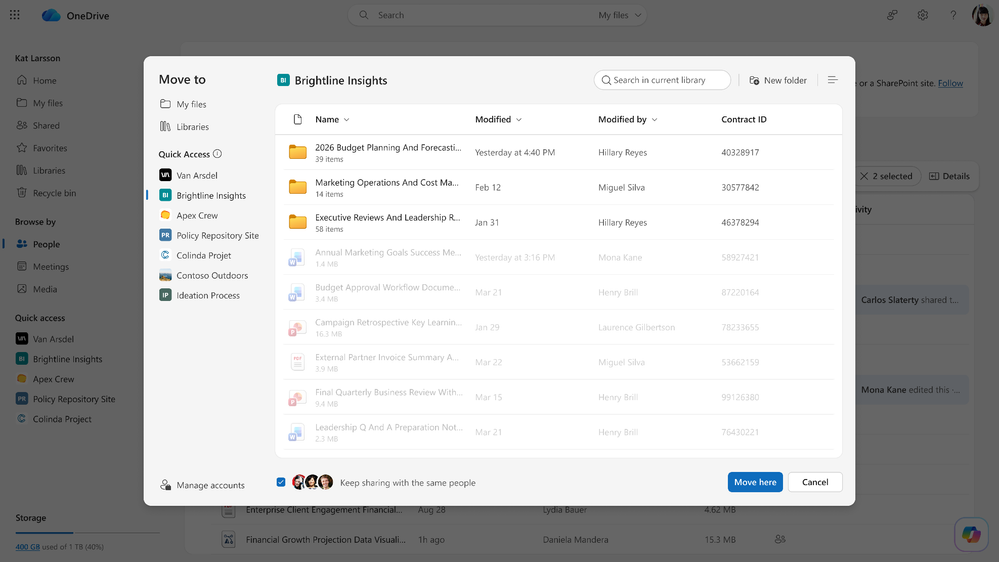The image size is (999, 562).
Task: Open the help question mark icon
Action: (953, 15)
